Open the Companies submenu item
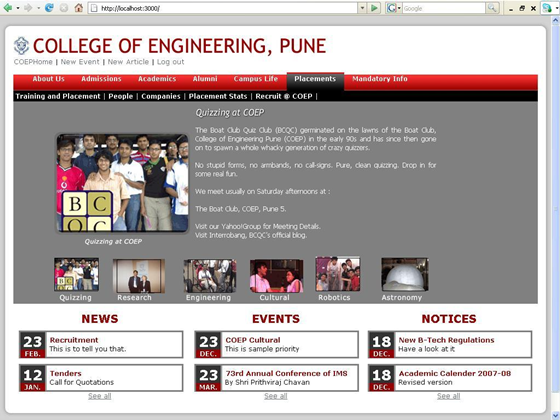This screenshot has height=420, width=560. point(161,96)
